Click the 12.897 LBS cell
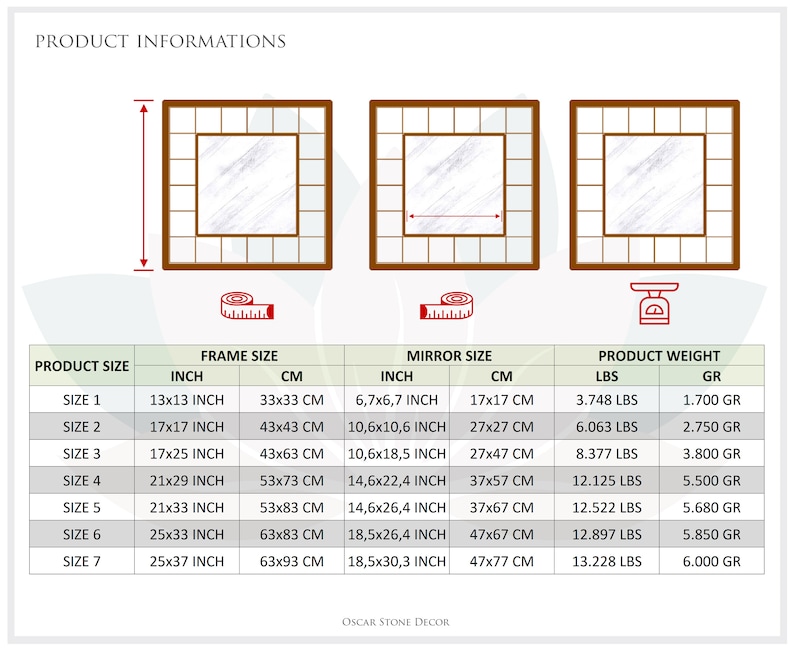 click(607, 534)
